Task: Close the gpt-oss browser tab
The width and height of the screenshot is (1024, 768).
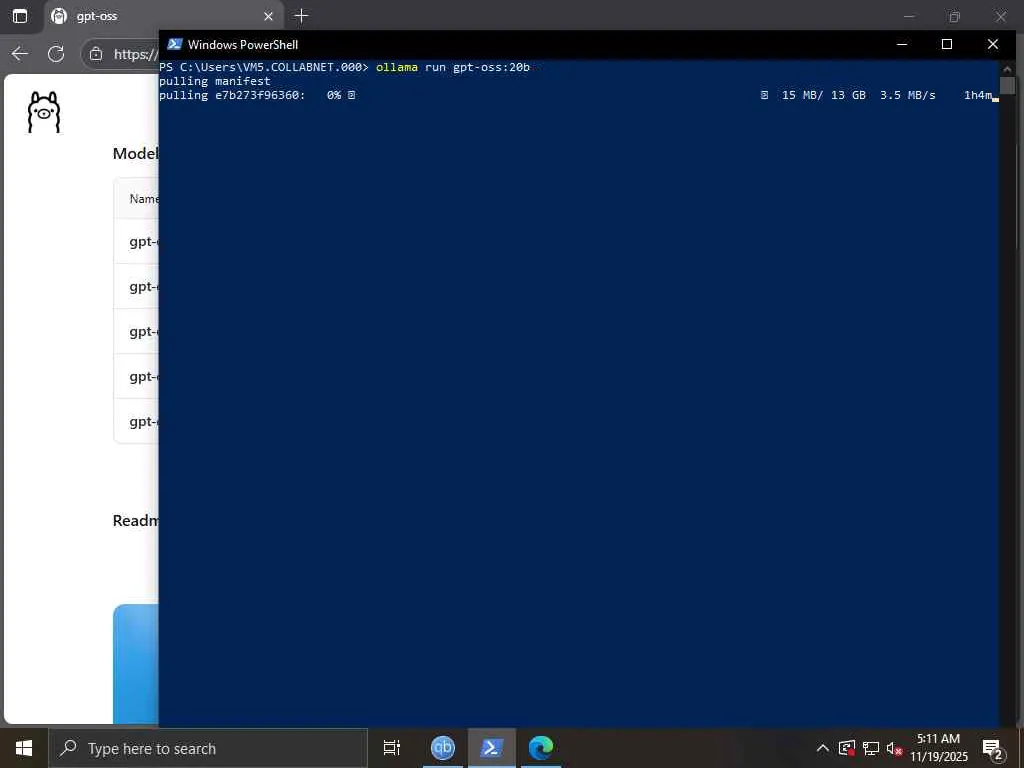Action: pos(268,16)
